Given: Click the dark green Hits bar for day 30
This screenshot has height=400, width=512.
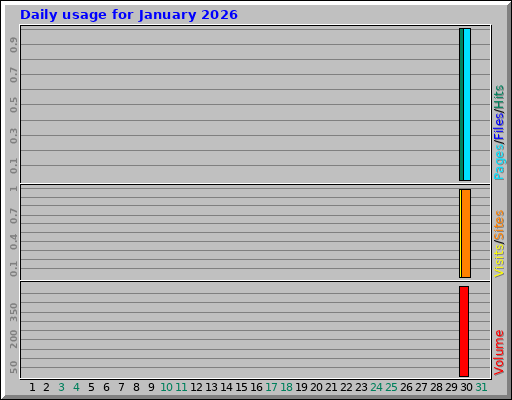Looking at the screenshot, I should point(461,104).
